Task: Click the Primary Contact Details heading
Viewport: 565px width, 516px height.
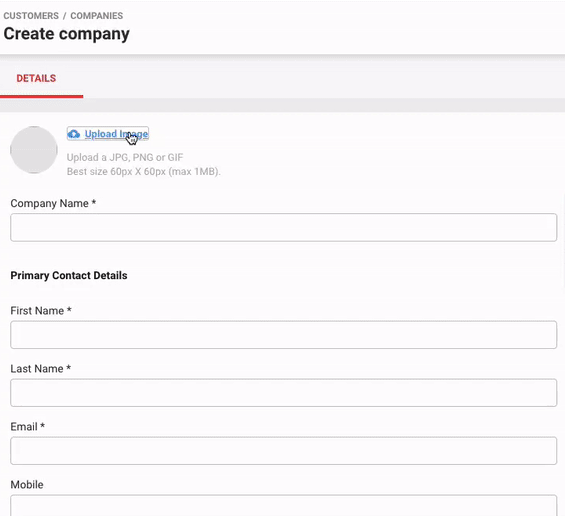Action: pos(69,275)
